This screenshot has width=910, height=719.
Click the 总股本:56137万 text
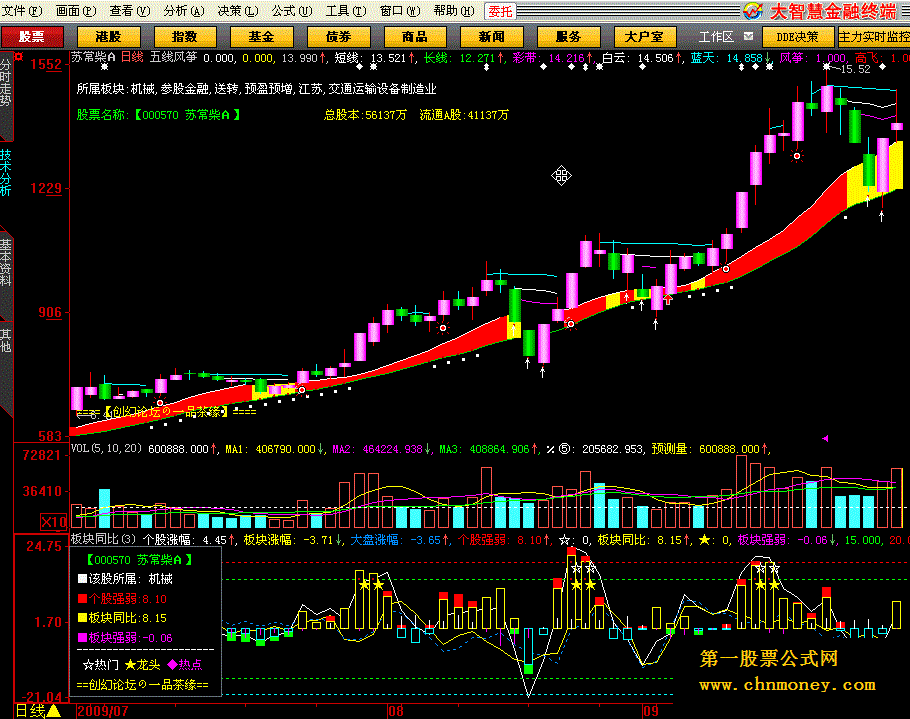pyautogui.click(x=365, y=115)
